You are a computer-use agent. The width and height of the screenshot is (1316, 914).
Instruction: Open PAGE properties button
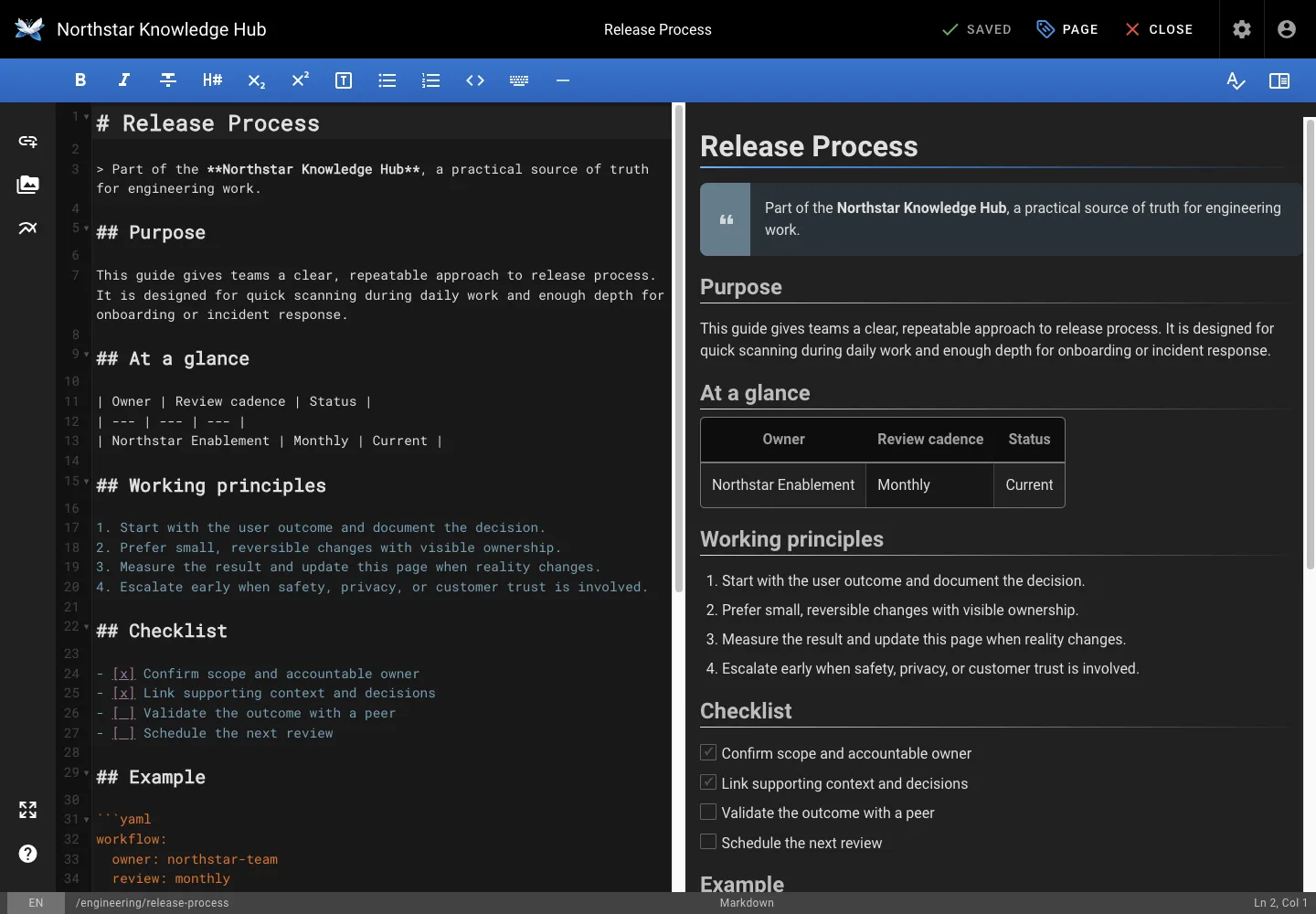tap(1067, 29)
